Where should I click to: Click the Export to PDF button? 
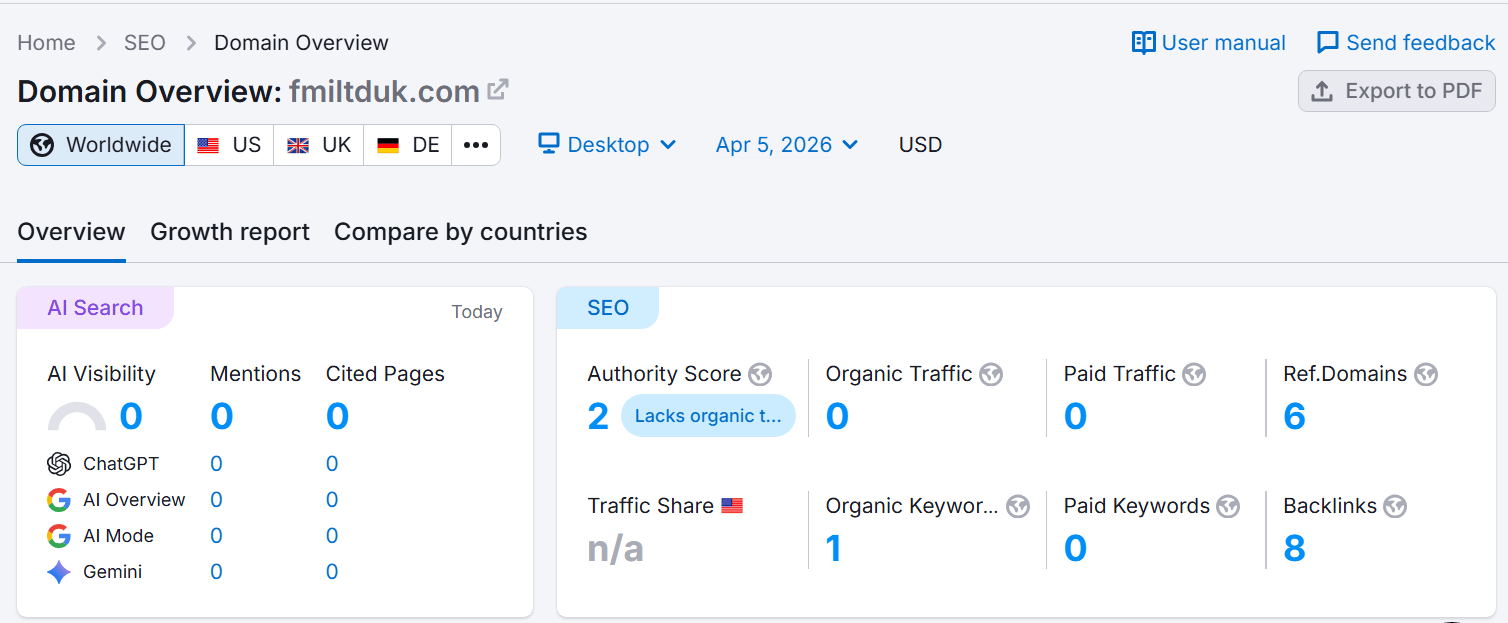pos(1397,91)
